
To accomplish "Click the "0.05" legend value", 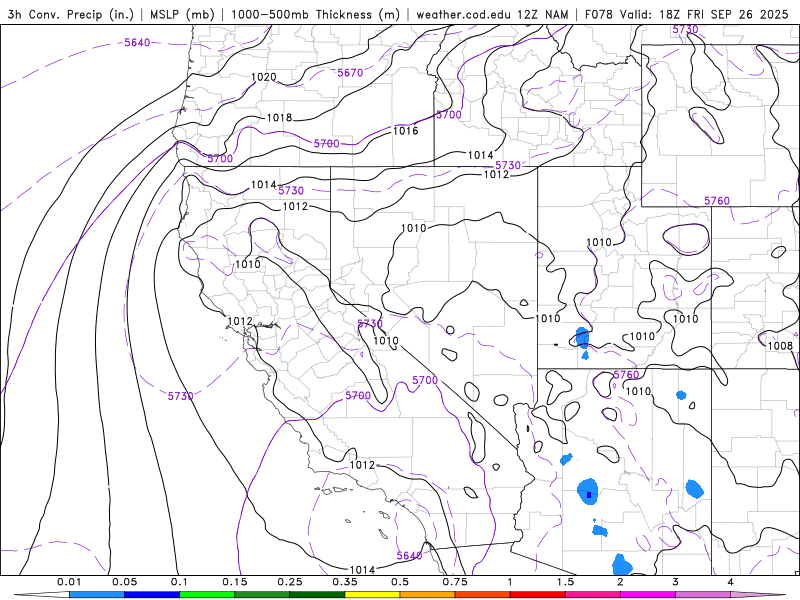I will [x=124, y=582].
